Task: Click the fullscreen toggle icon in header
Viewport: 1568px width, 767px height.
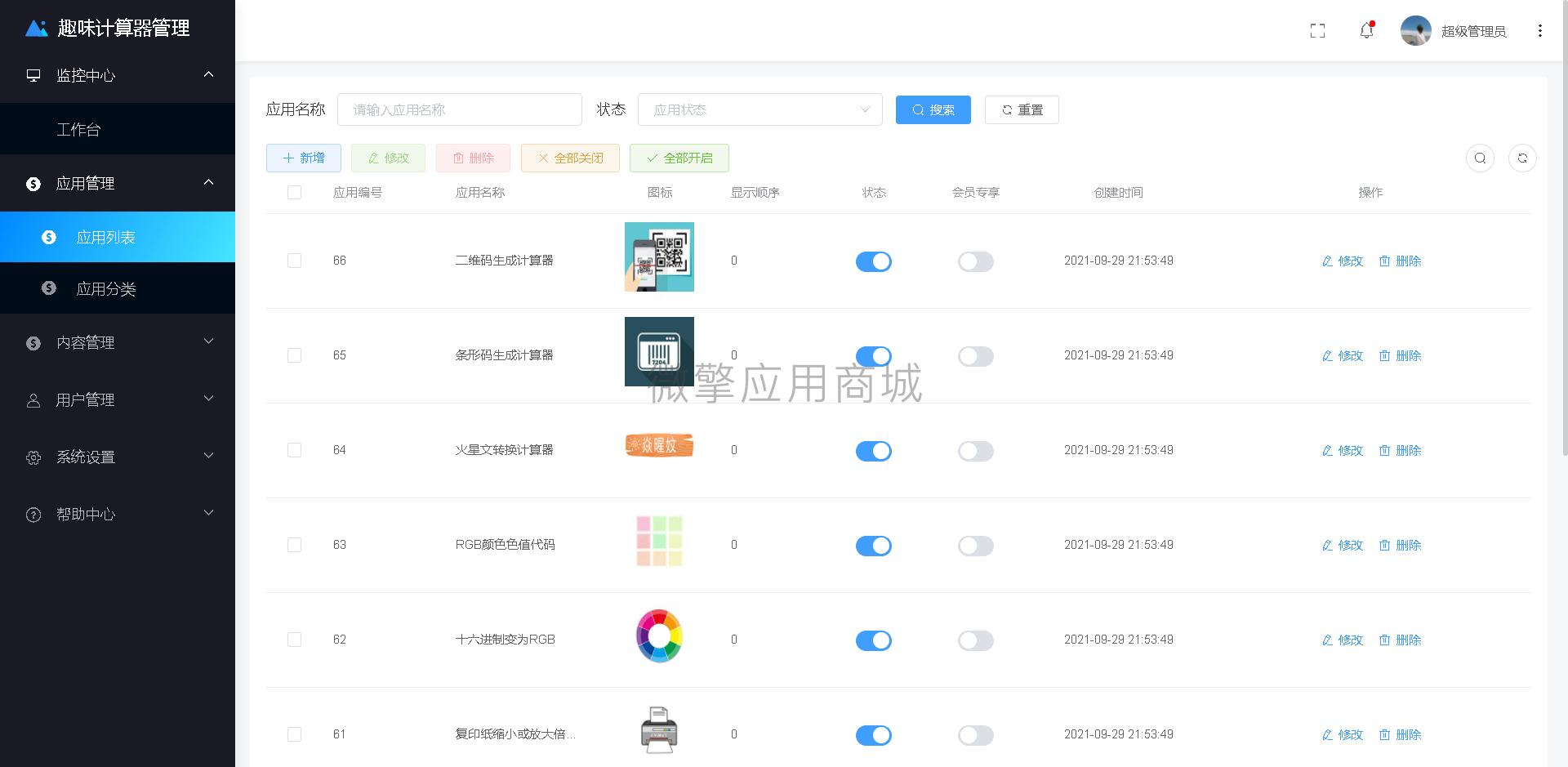Action: click(1317, 31)
